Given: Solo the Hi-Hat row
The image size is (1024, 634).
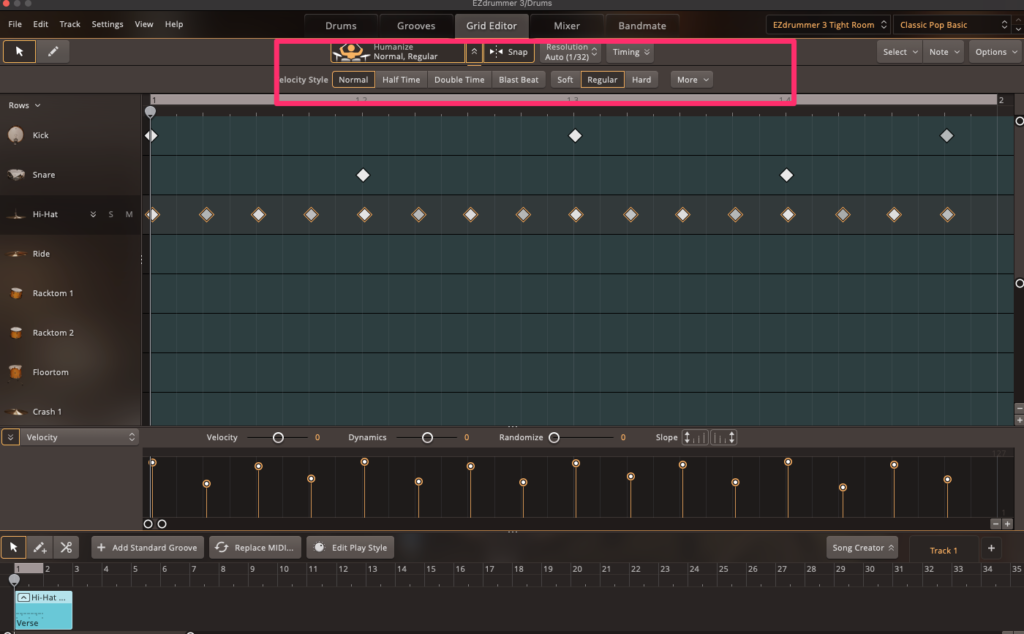Looking at the screenshot, I should (x=111, y=214).
